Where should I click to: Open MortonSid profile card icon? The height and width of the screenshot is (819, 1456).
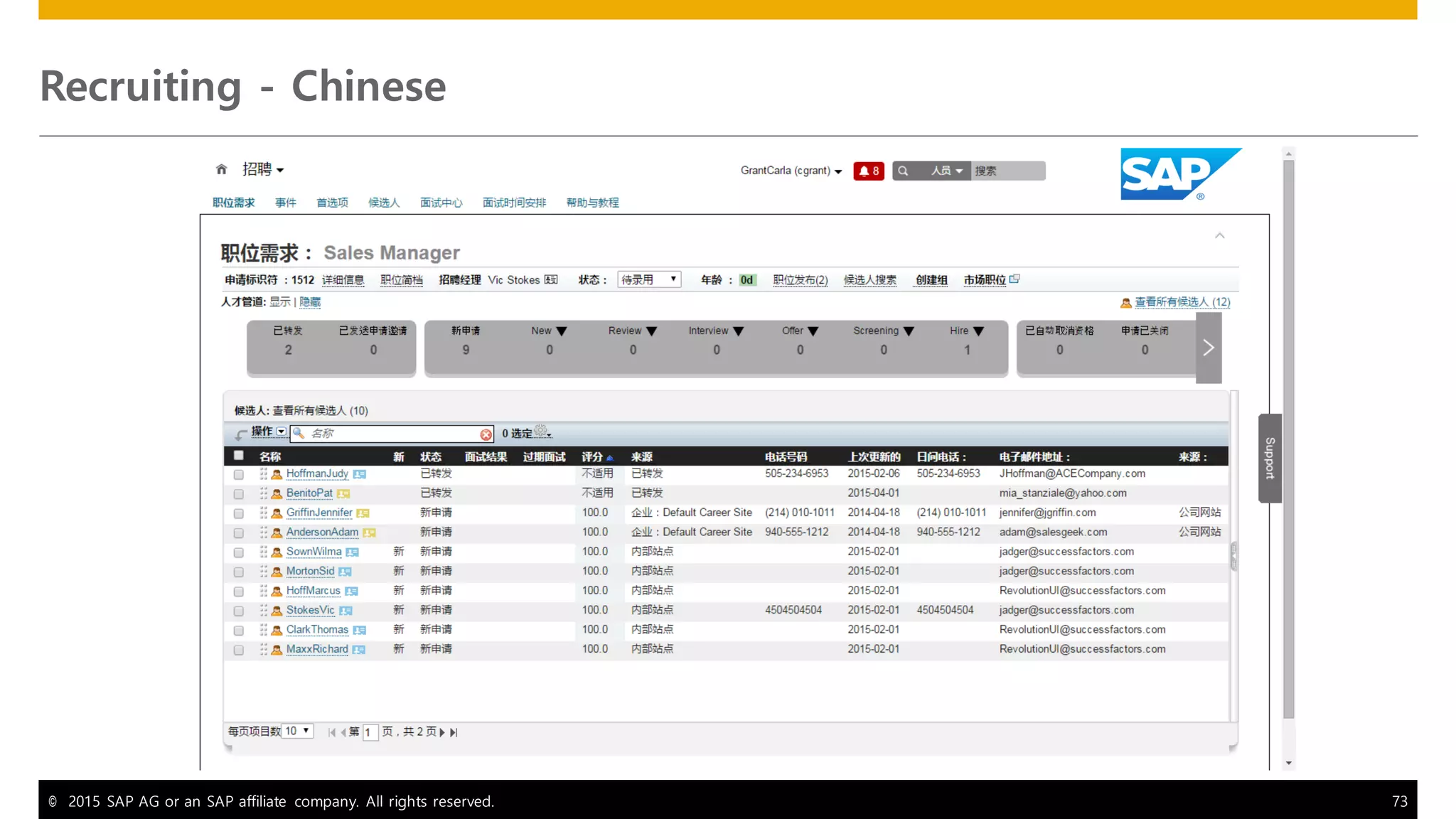tap(345, 572)
